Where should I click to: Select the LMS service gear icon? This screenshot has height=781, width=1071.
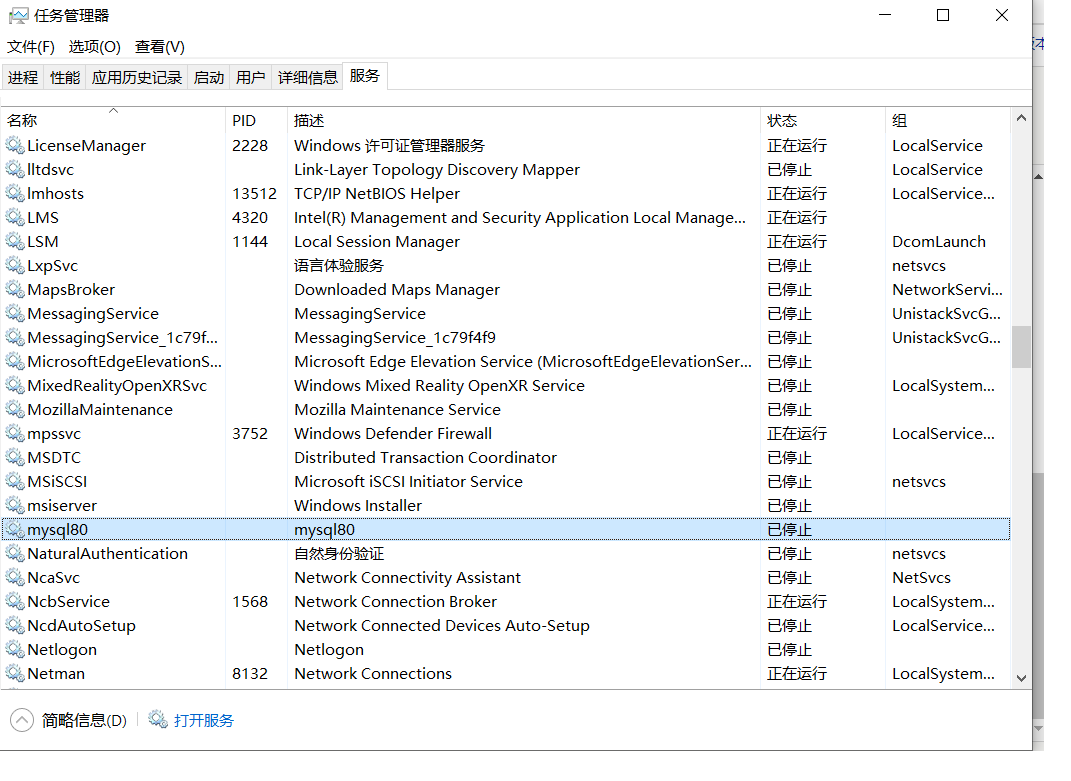tap(15, 217)
